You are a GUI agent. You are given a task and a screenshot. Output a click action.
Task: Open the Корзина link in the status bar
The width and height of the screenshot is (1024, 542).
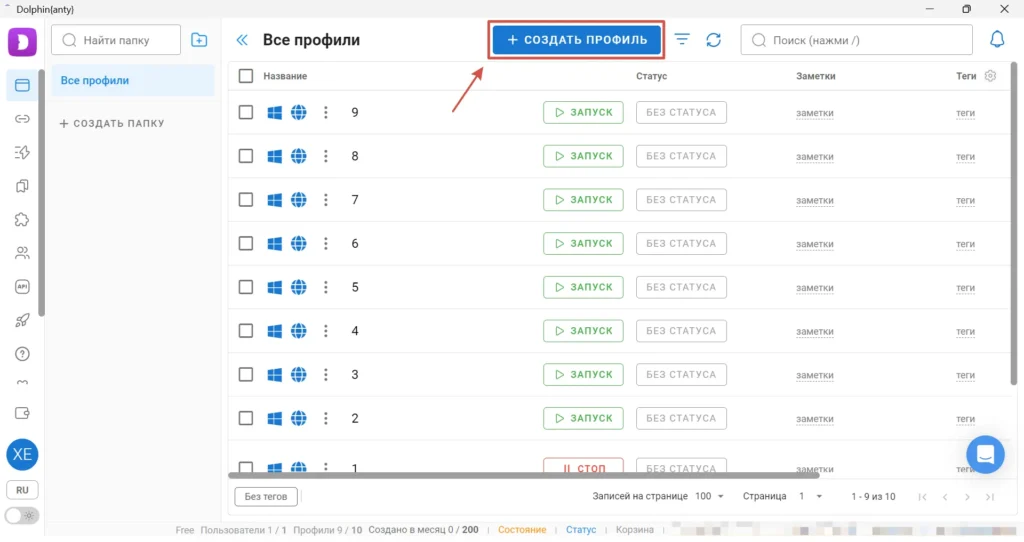tap(634, 530)
